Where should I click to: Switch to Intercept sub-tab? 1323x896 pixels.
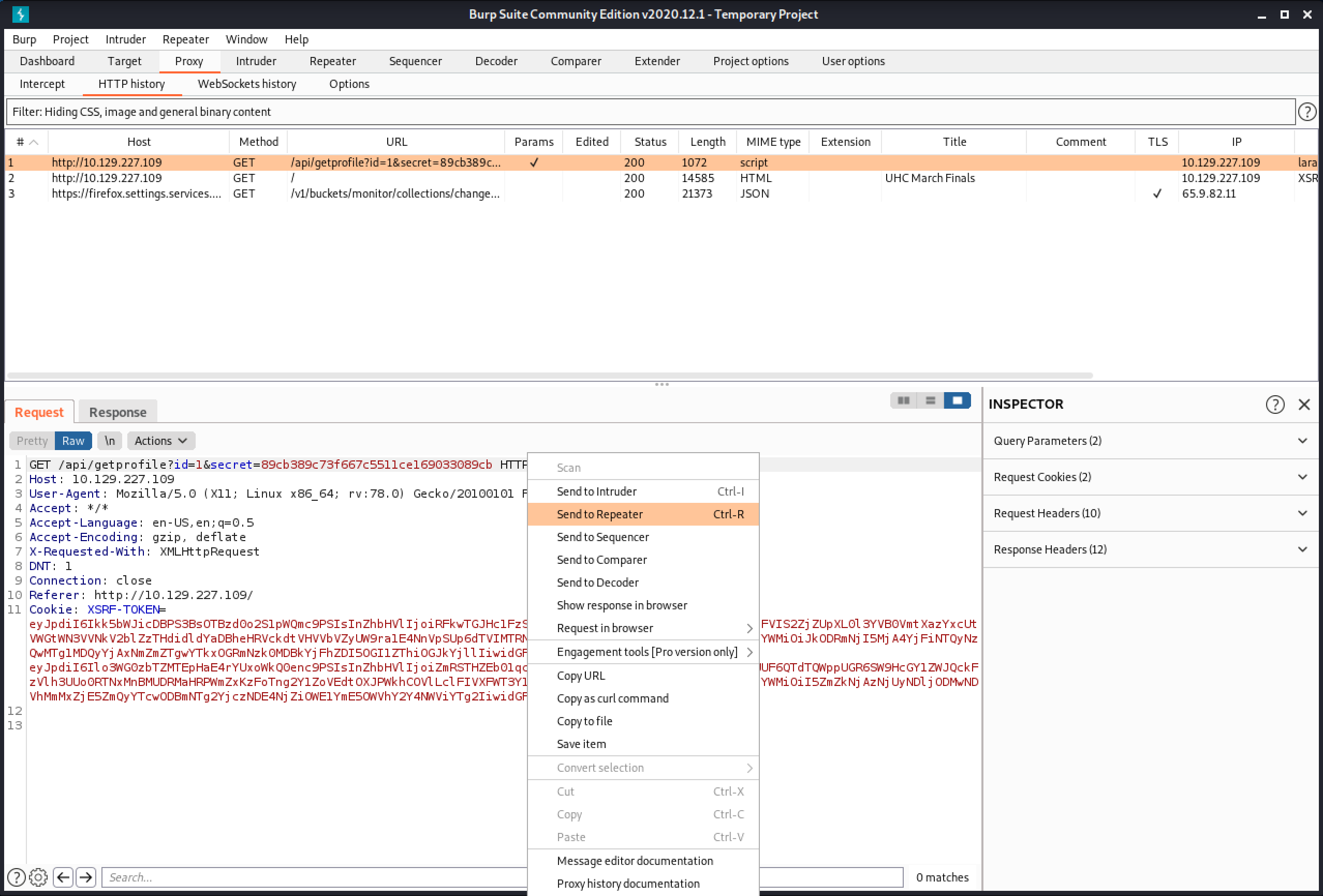(42, 84)
